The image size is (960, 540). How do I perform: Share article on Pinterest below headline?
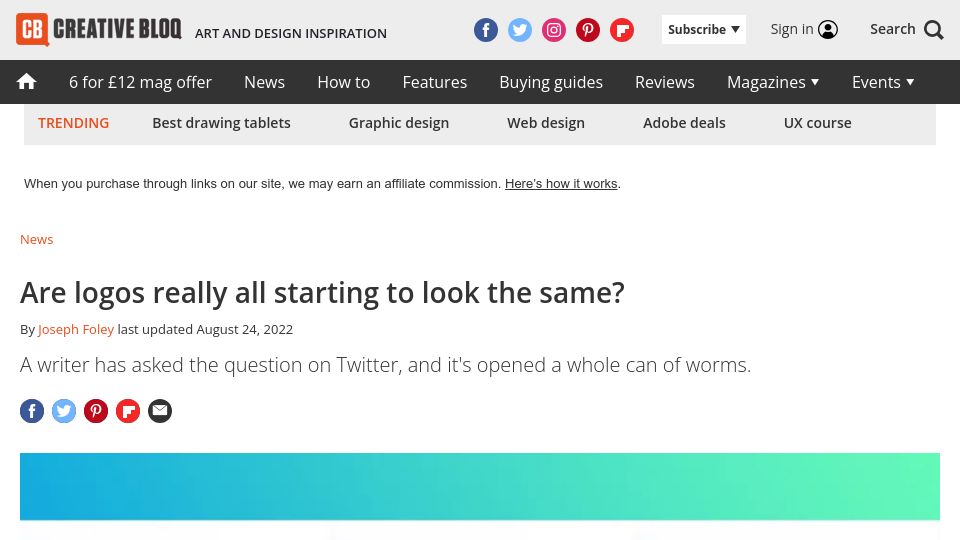pos(96,411)
